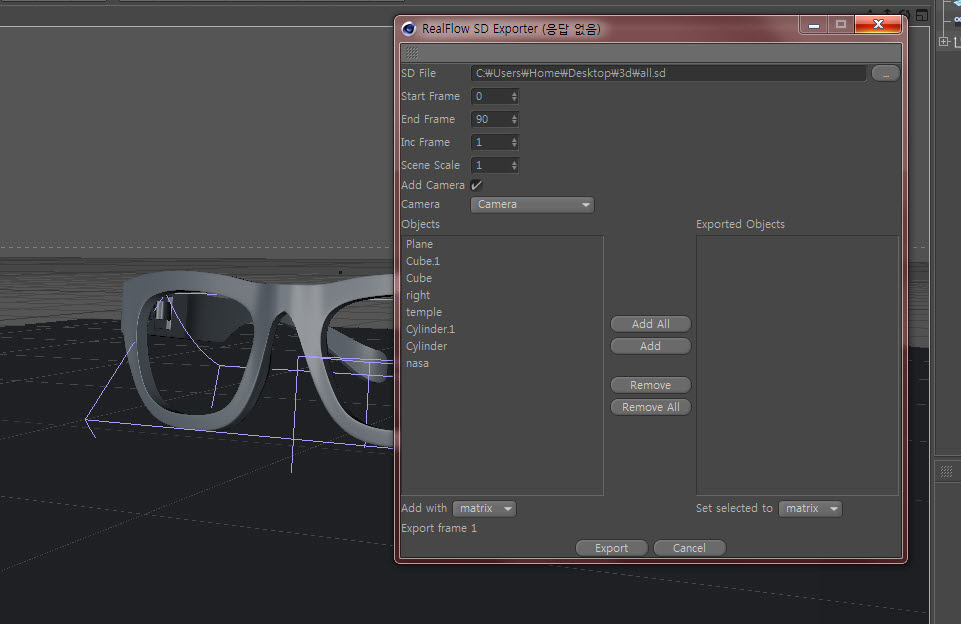Screen dimensions: 961x624
Task: Select Cube.1 in the Objects list
Action: (x=423, y=261)
